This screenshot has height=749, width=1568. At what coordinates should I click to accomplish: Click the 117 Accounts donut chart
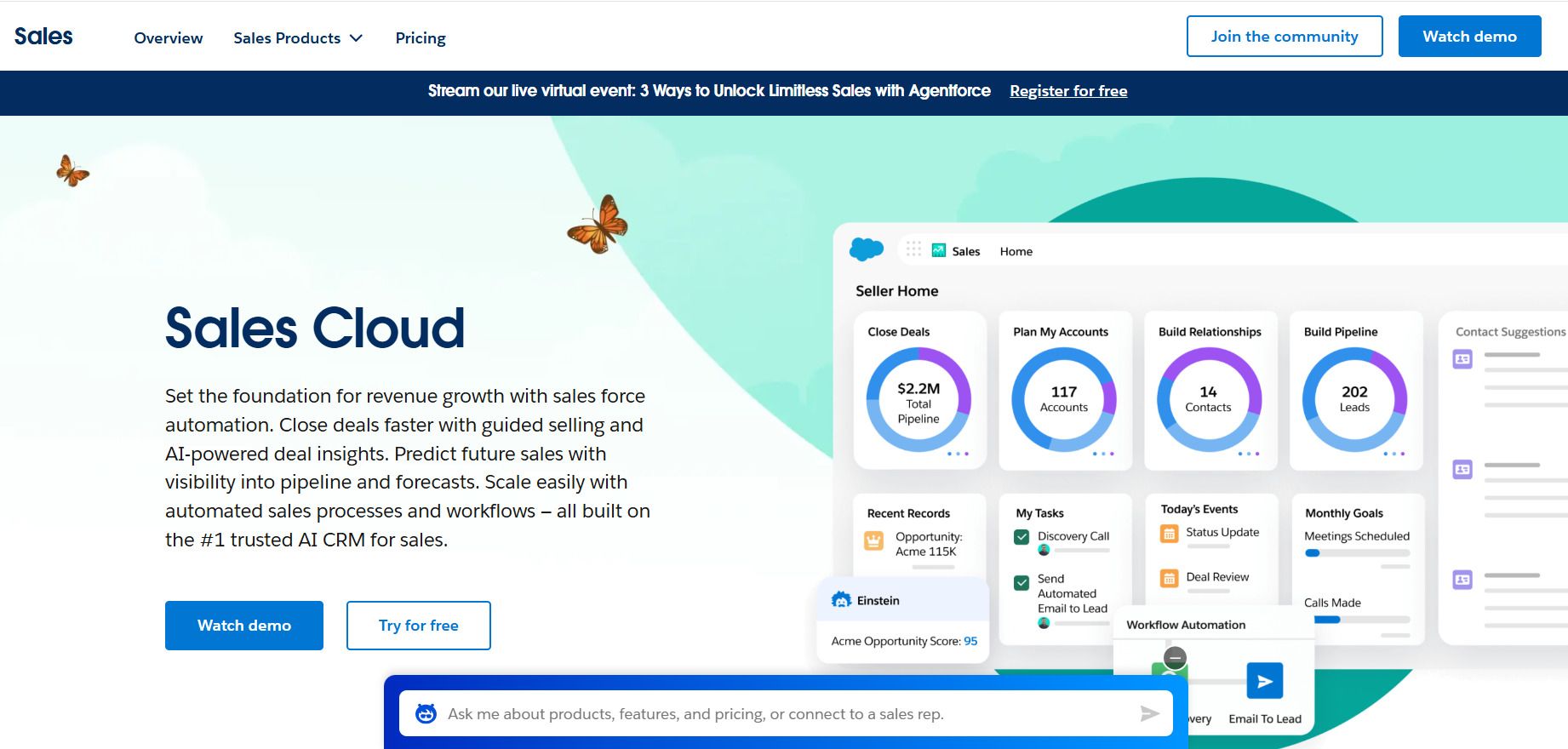(1064, 400)
